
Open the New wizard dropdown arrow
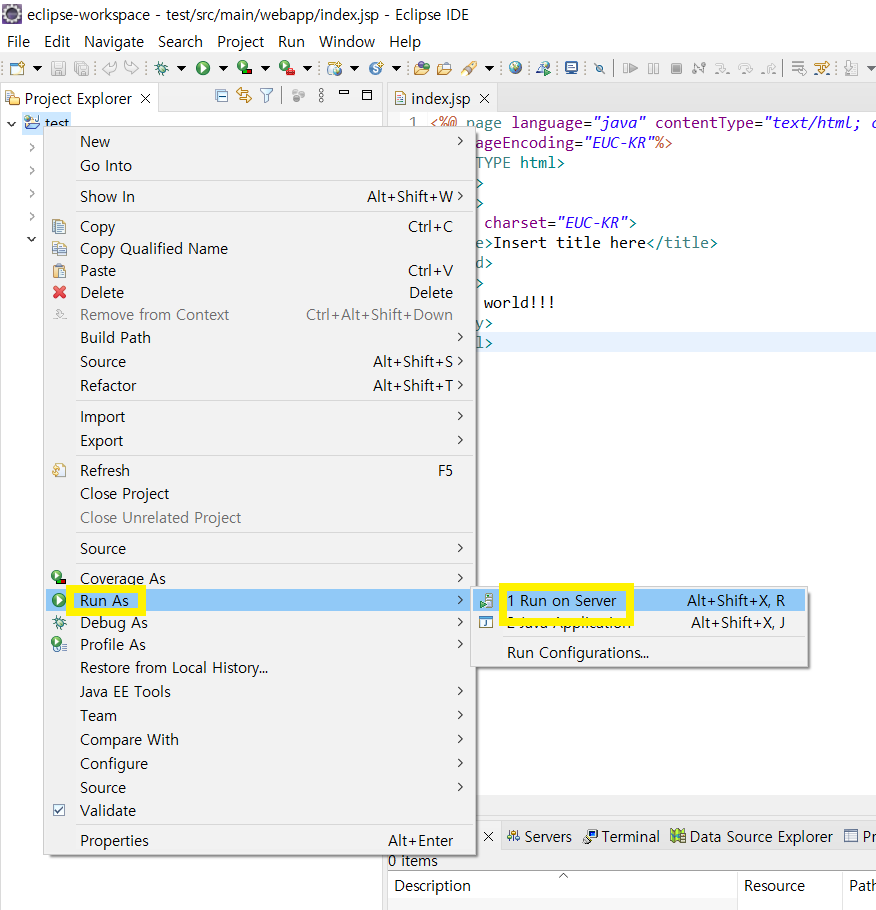tap(37, 68)
